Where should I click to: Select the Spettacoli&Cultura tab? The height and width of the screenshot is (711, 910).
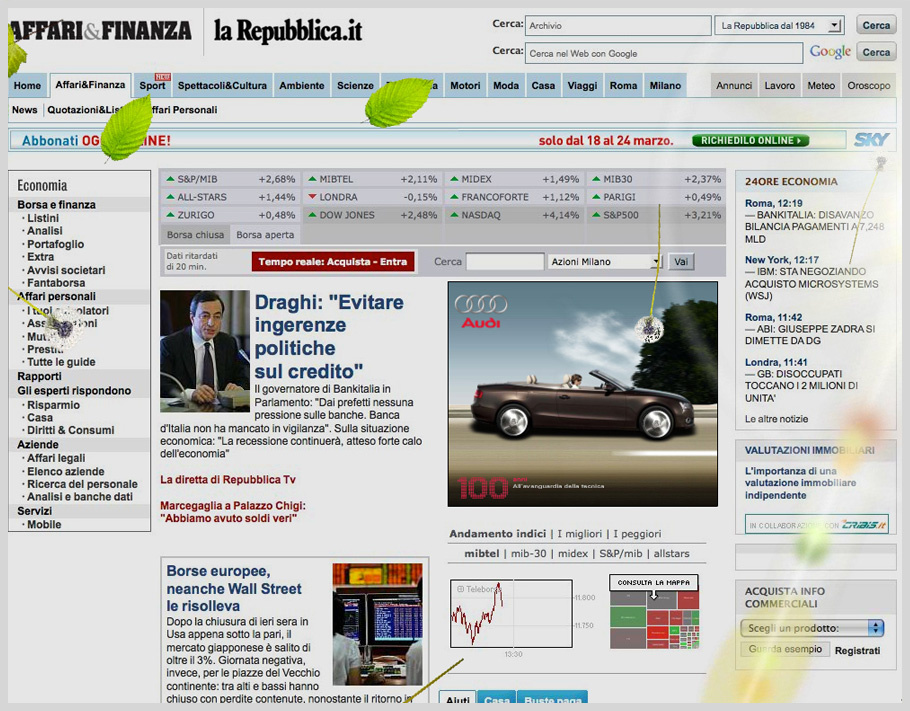click(222, 85)
